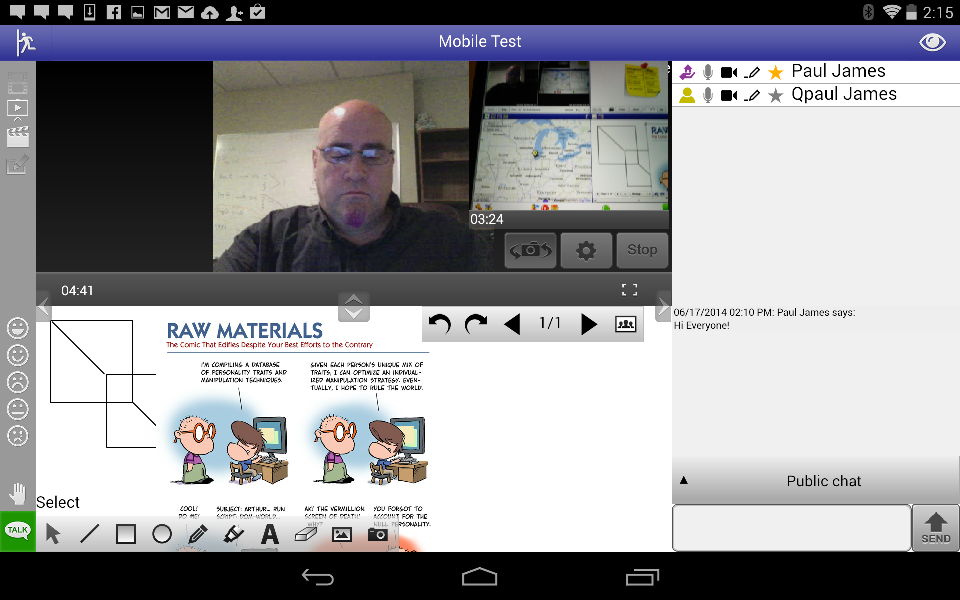
Task: Toggle microphone for Paul James
Action: point(708,72)
